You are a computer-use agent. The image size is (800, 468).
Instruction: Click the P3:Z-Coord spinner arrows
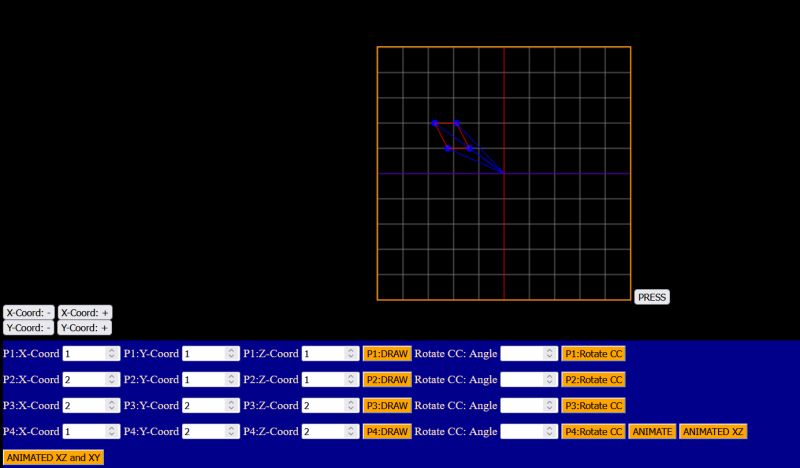click(x=351, y=406)
